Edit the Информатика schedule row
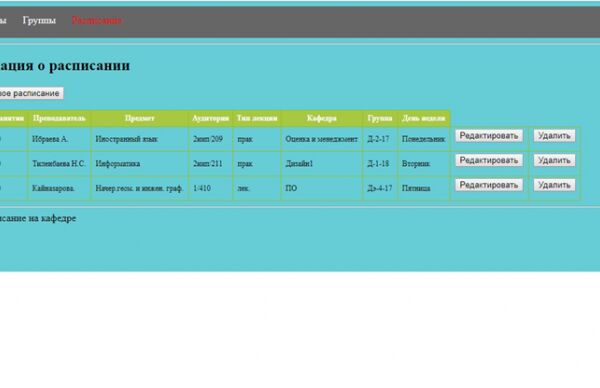 click(489, 160)
